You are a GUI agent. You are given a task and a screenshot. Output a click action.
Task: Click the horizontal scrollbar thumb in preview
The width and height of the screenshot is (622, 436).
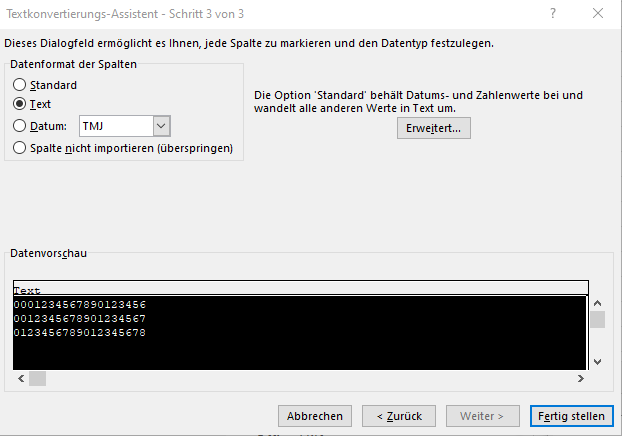[38, 378]
